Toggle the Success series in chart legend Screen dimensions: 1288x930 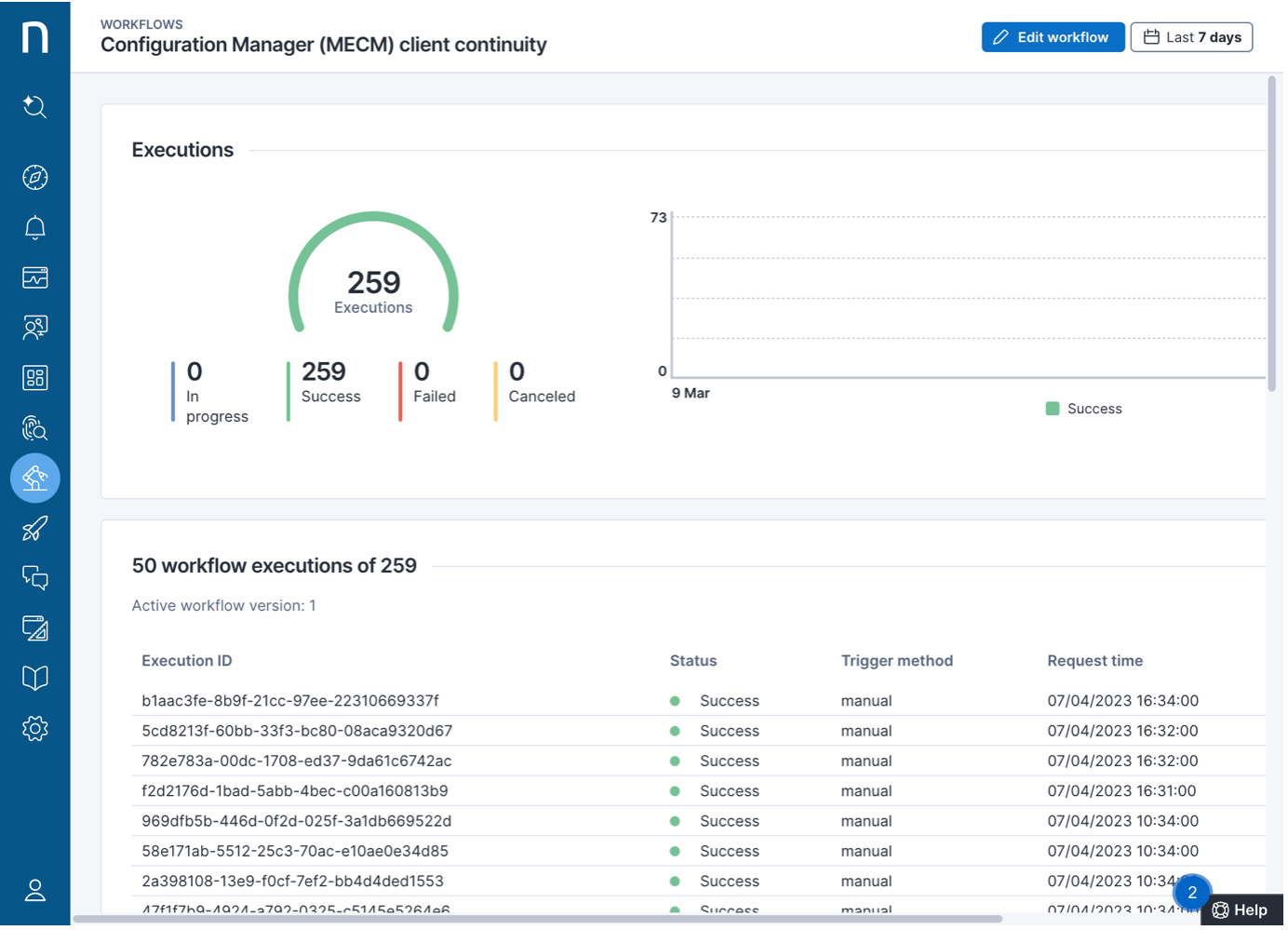(1084, 408)
